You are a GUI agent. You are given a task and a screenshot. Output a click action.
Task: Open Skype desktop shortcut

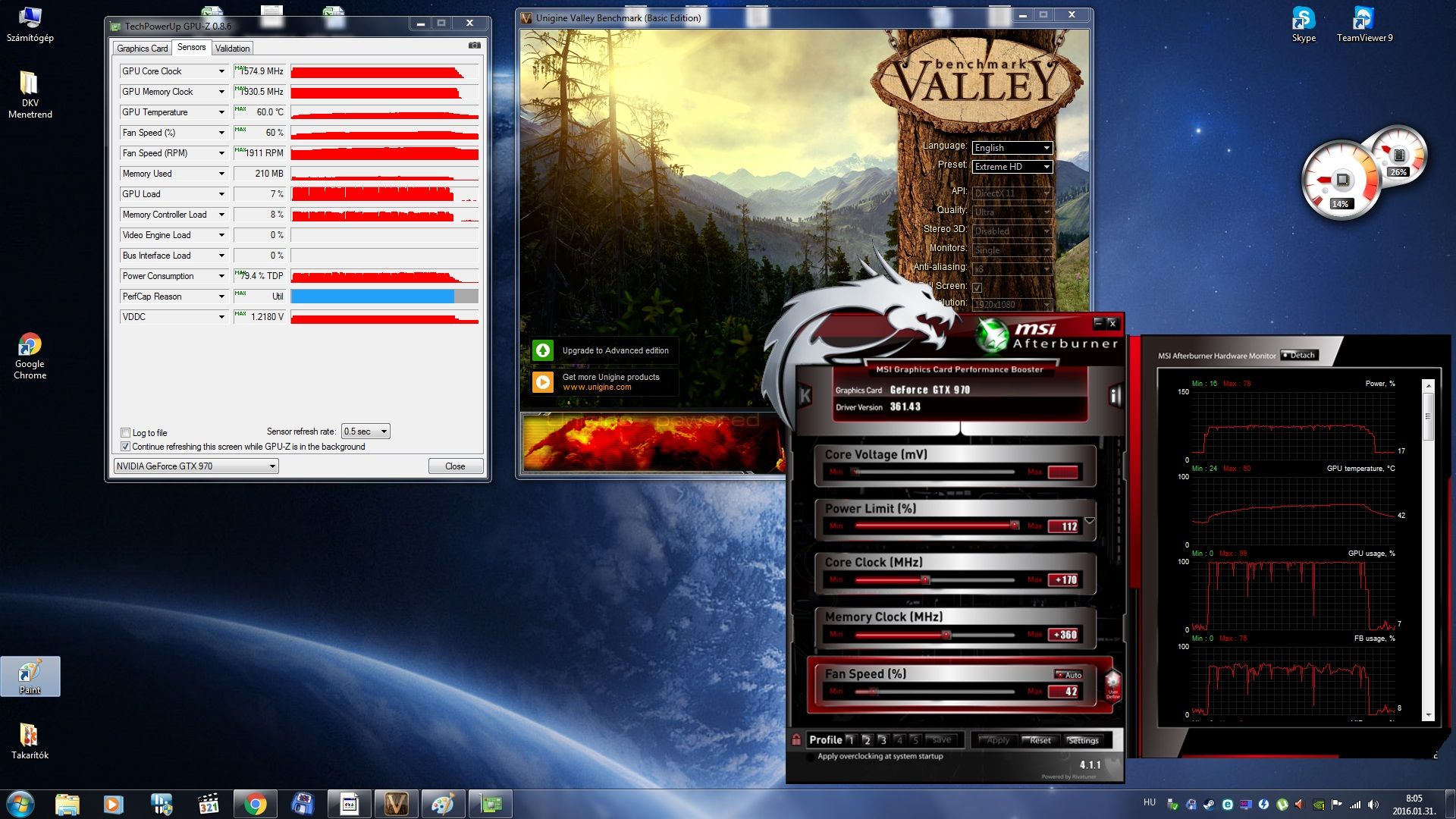click(x=1304, y=24)
